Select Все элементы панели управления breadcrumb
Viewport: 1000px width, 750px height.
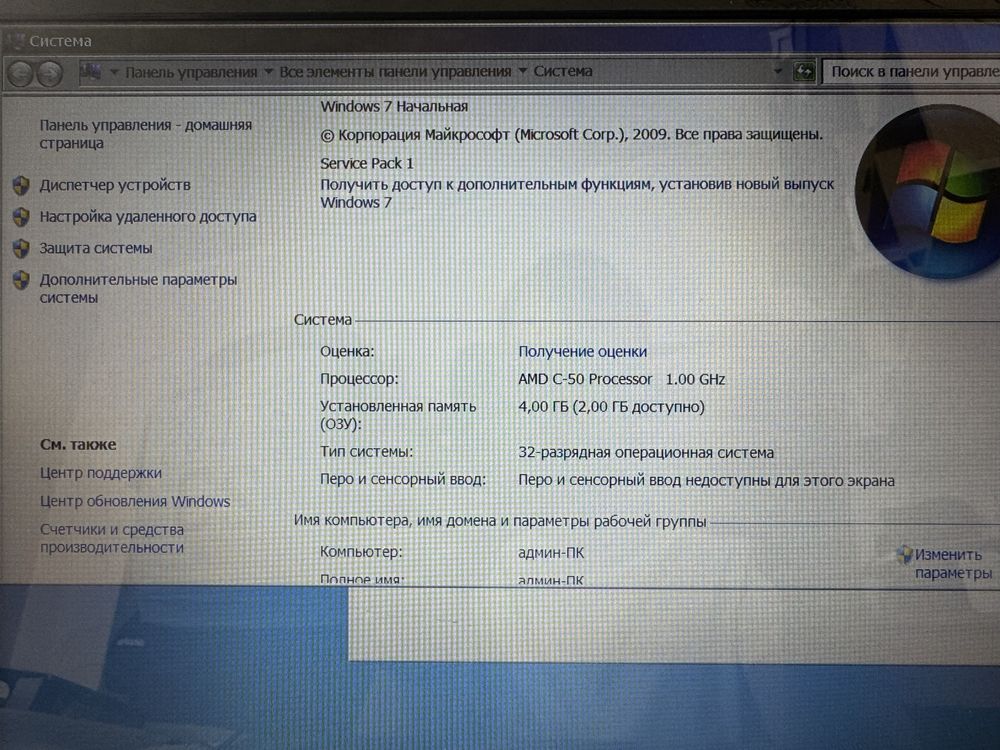[395, 71]
